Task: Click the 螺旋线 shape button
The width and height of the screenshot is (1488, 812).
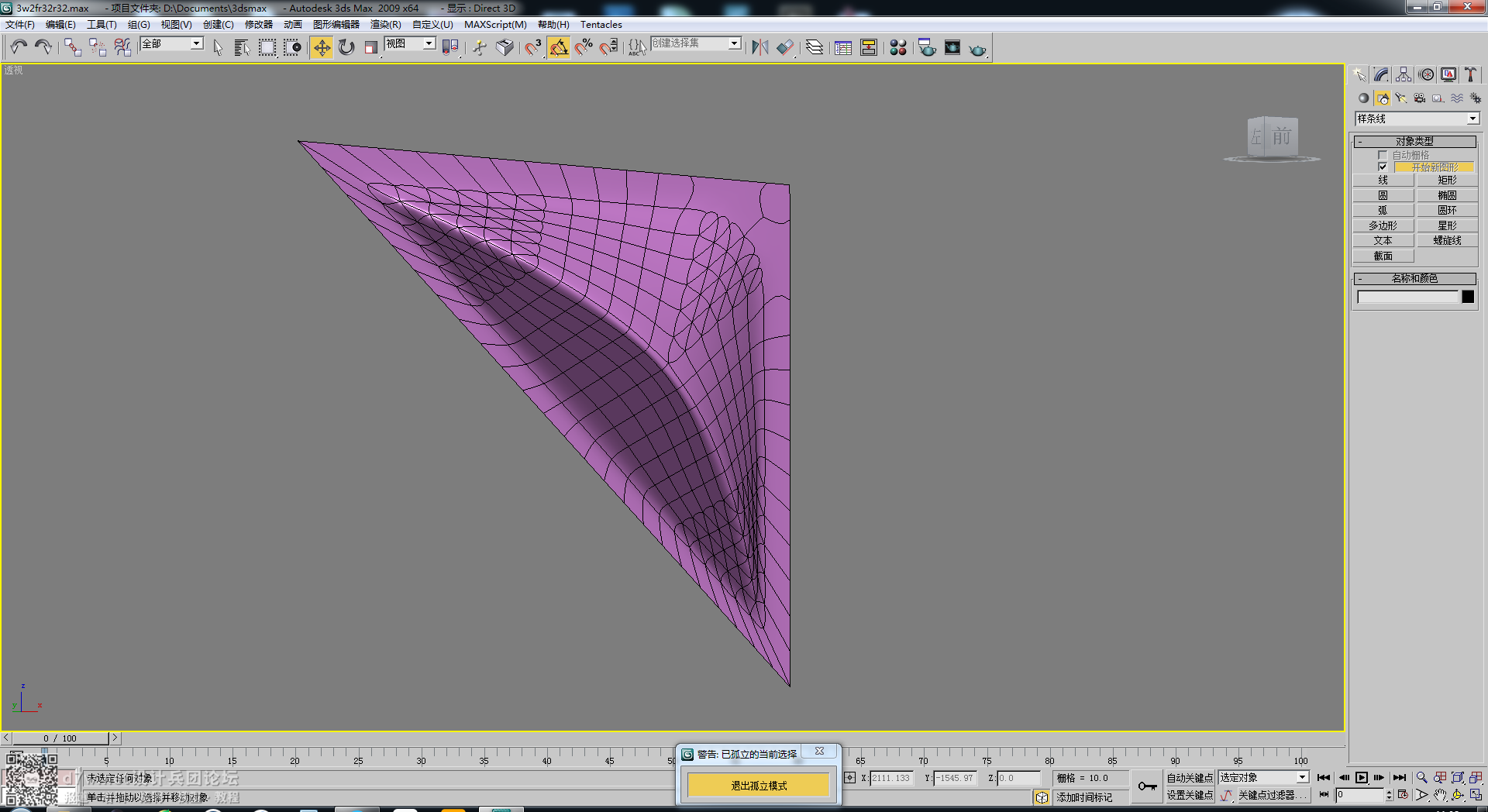Action: (1447, 240)
